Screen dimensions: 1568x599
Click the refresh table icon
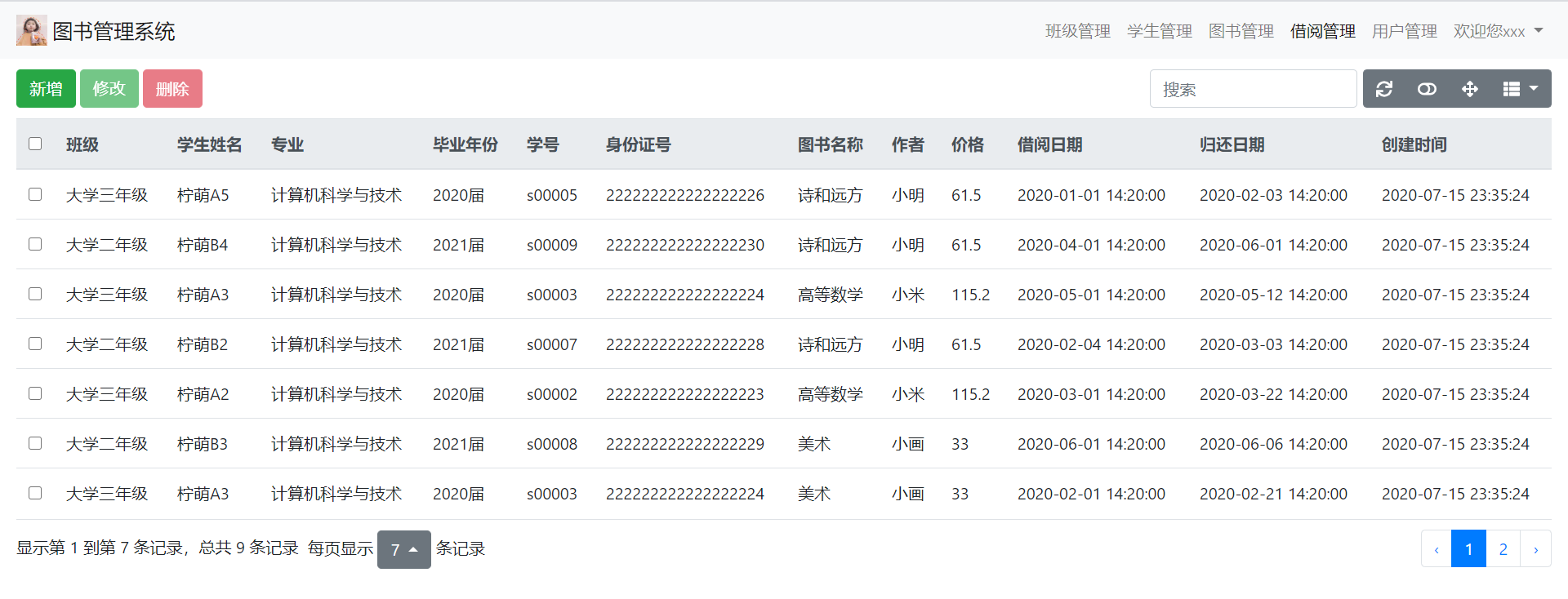click(x=1384, y=89)
